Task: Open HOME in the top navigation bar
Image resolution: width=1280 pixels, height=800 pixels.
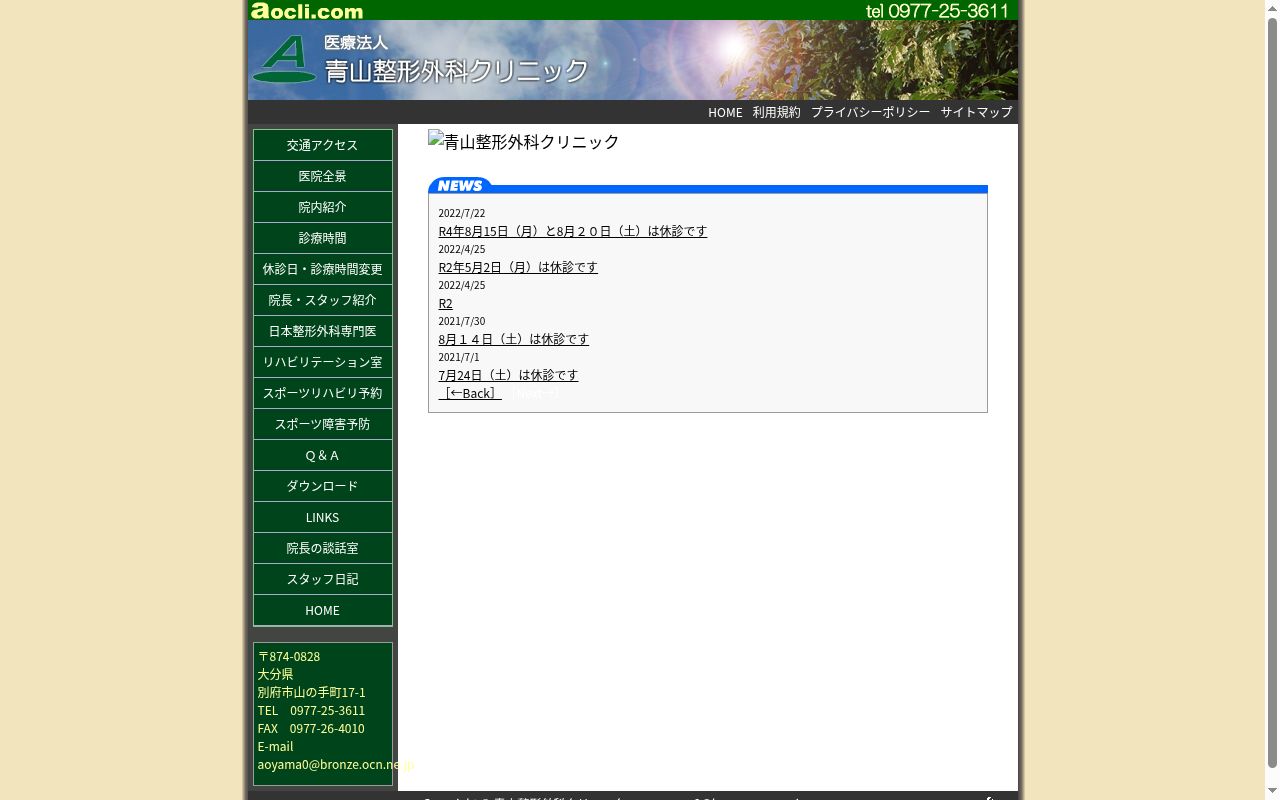Action: (x=725, y=112)
